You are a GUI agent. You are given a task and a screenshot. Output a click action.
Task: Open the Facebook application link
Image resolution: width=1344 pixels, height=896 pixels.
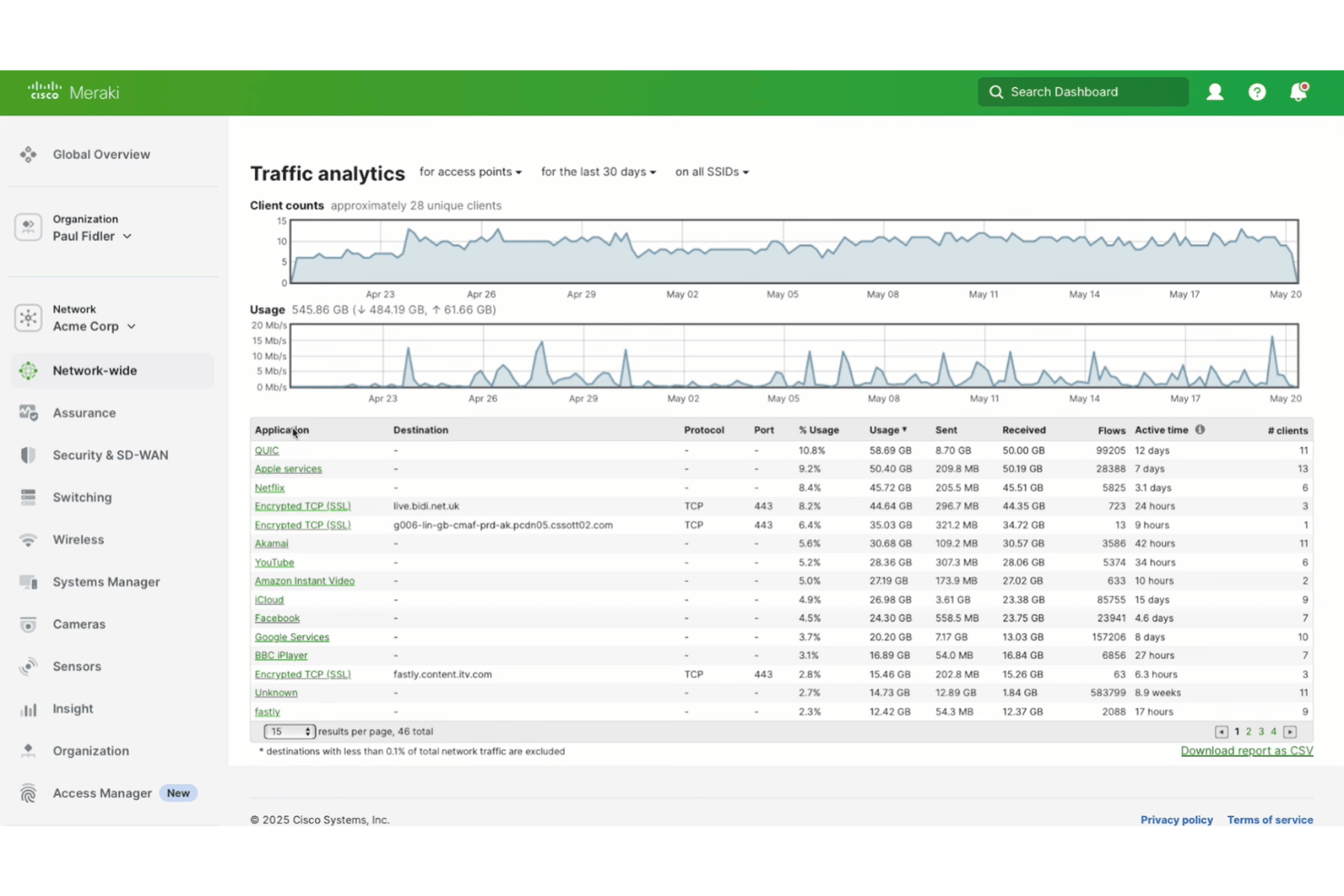277,618
